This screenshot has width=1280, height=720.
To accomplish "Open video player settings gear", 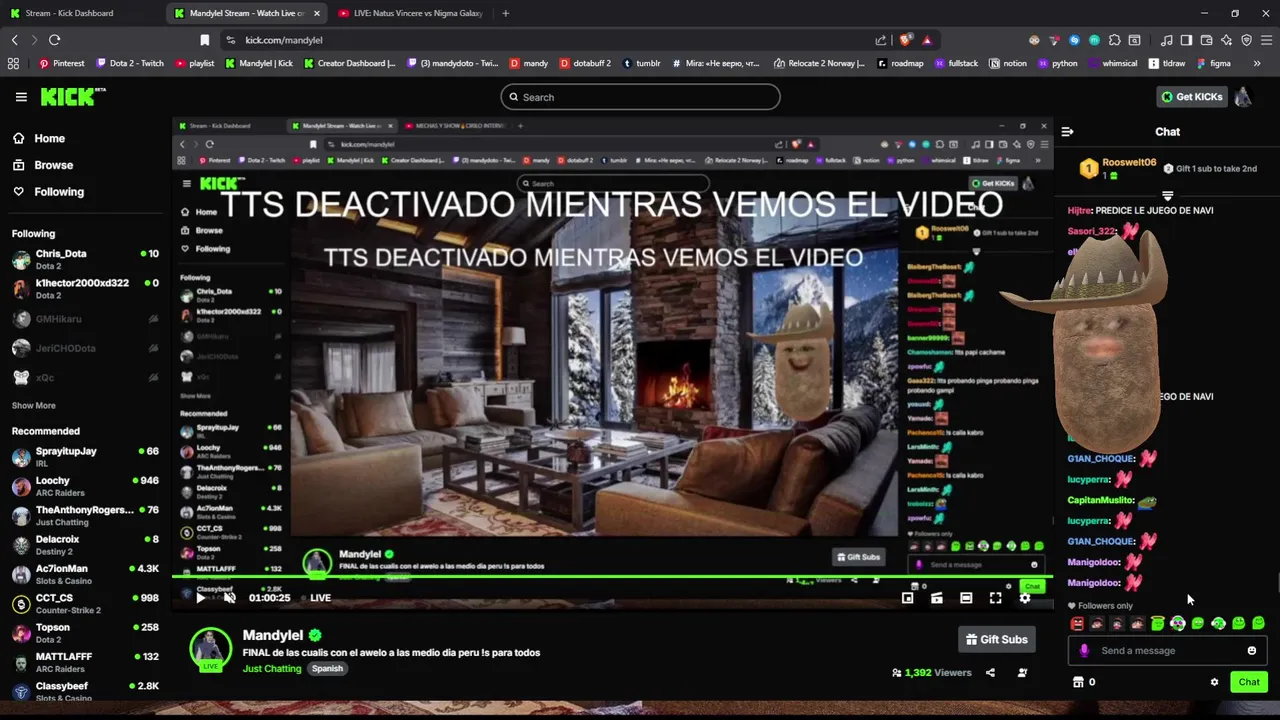I will click(x=1024, y=598).
